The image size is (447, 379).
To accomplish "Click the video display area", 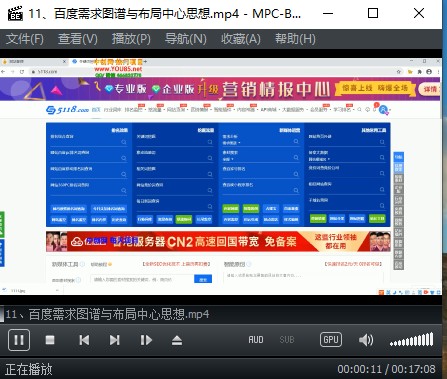I will (x=221, y=177).
